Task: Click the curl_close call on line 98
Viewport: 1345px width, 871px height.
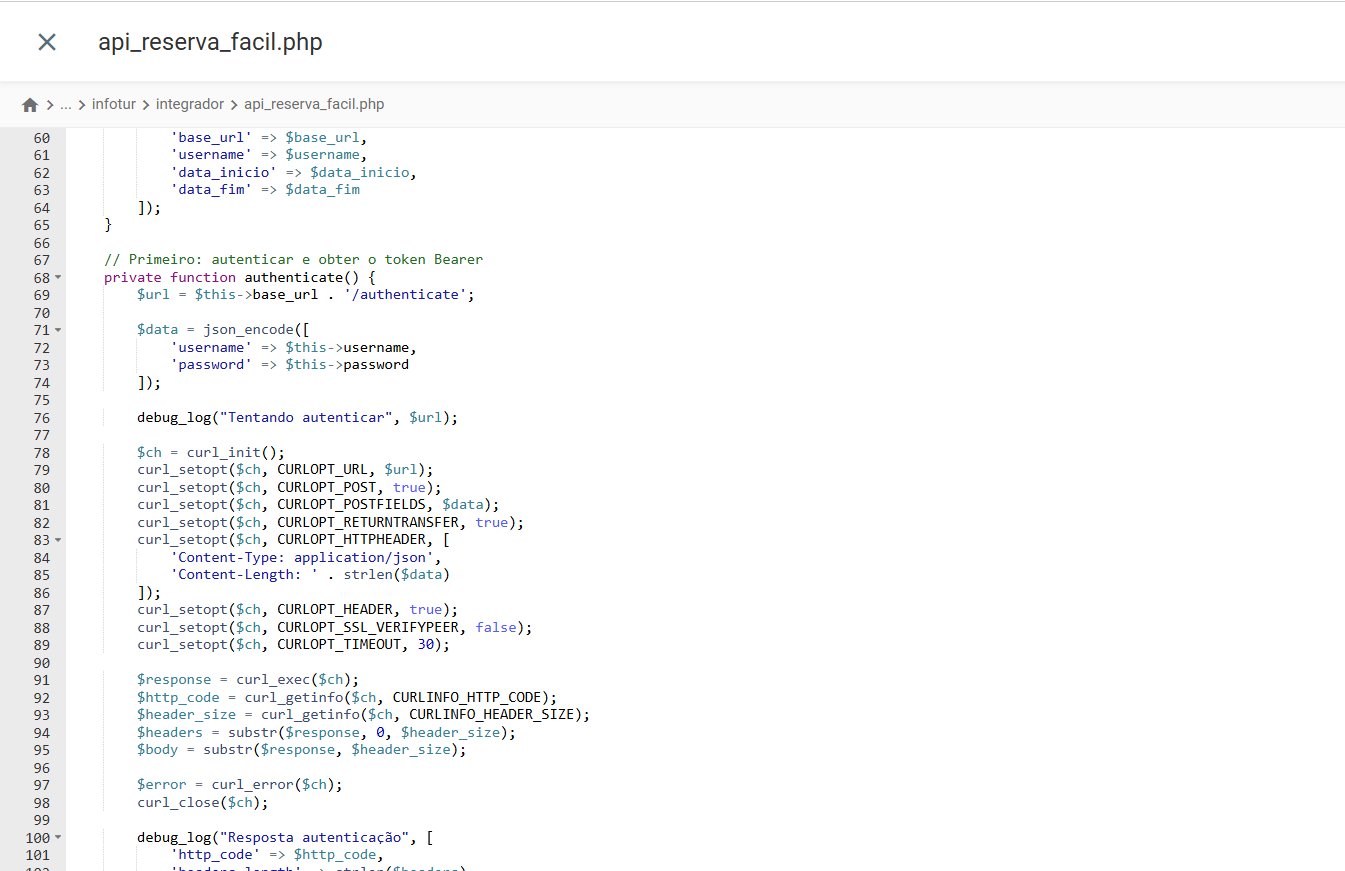Action: [x=178, y=802]
